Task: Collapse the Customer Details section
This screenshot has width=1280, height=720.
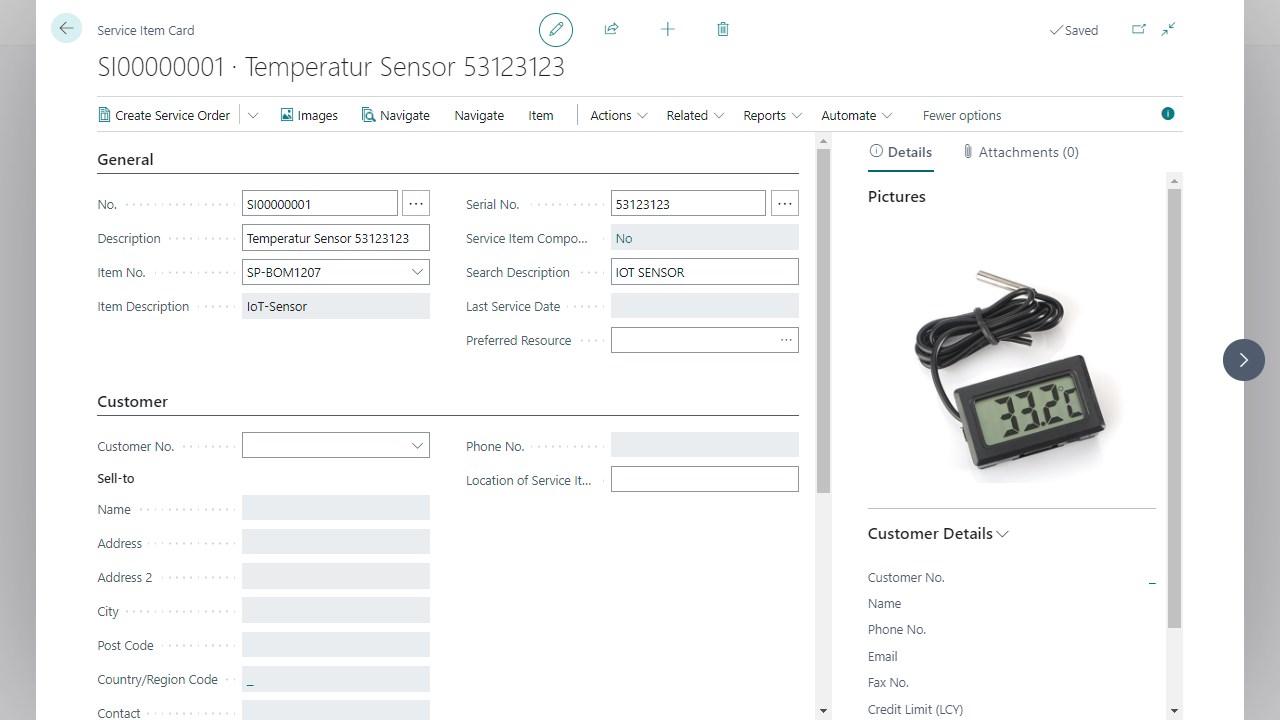Action: tap(1002, 533)
